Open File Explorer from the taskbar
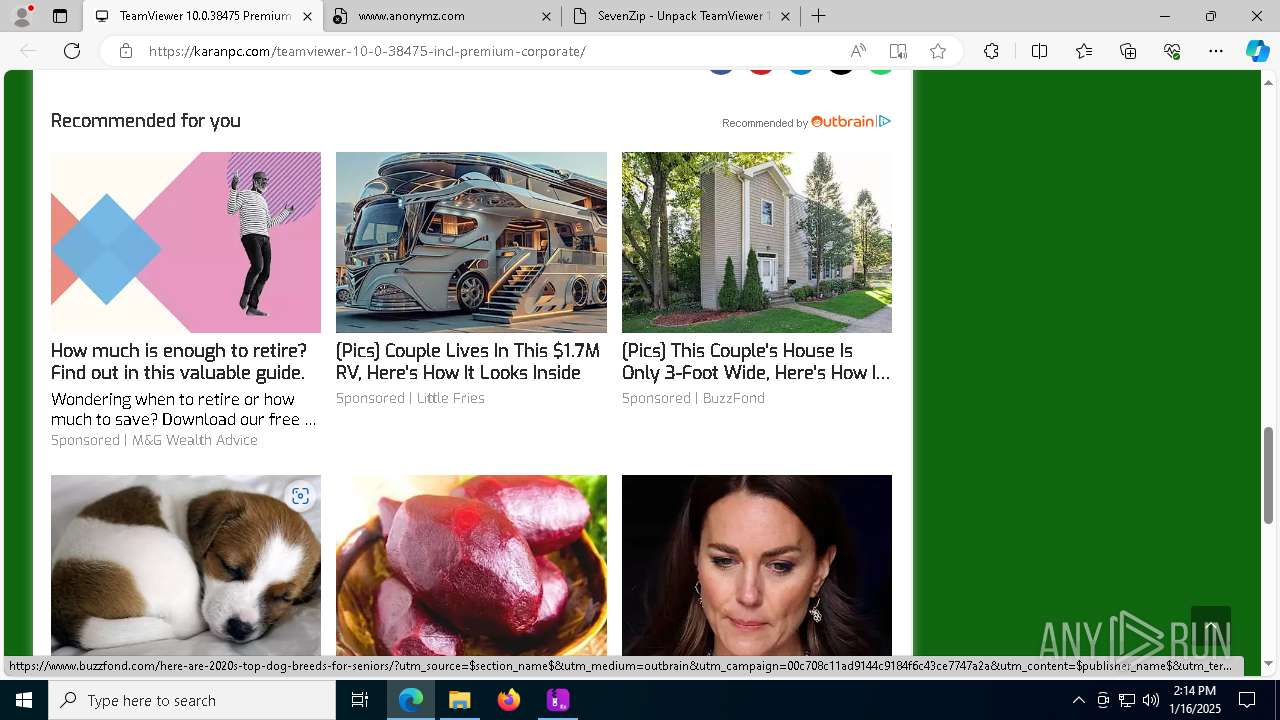Screen dimensions: 1280x720 point(460,700)
